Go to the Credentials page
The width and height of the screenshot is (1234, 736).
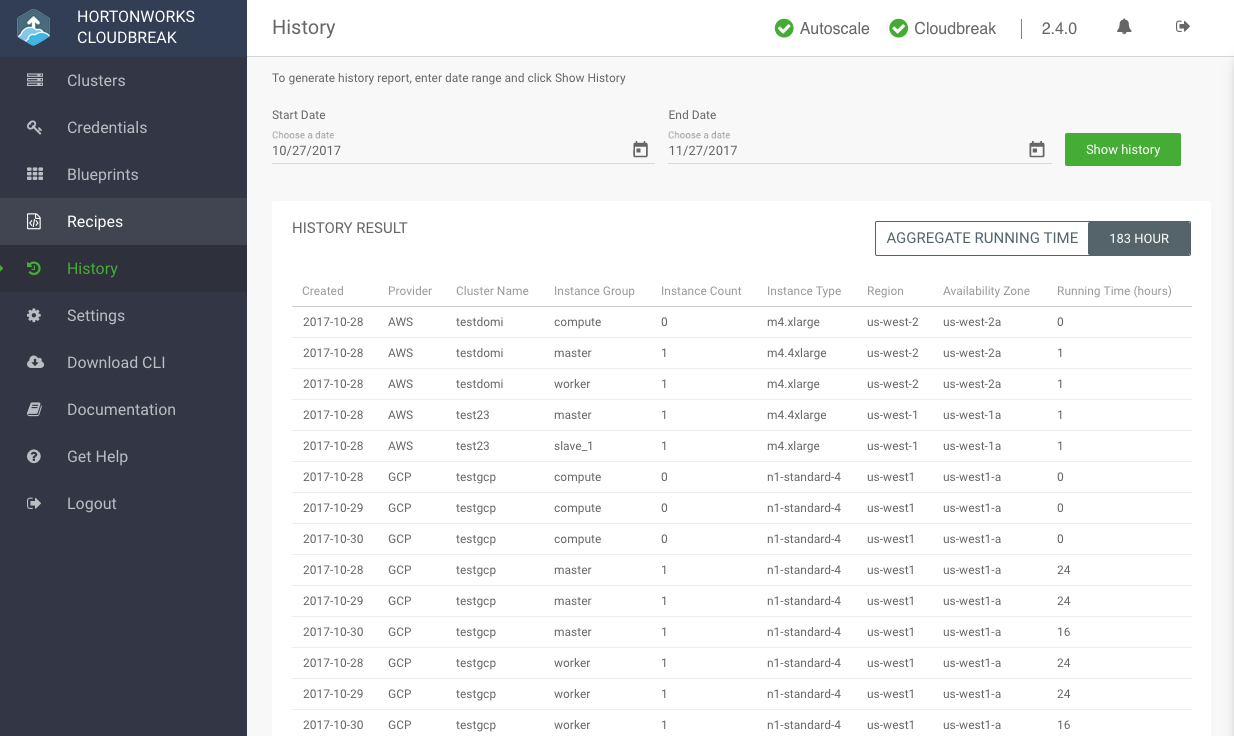(123, 127)
